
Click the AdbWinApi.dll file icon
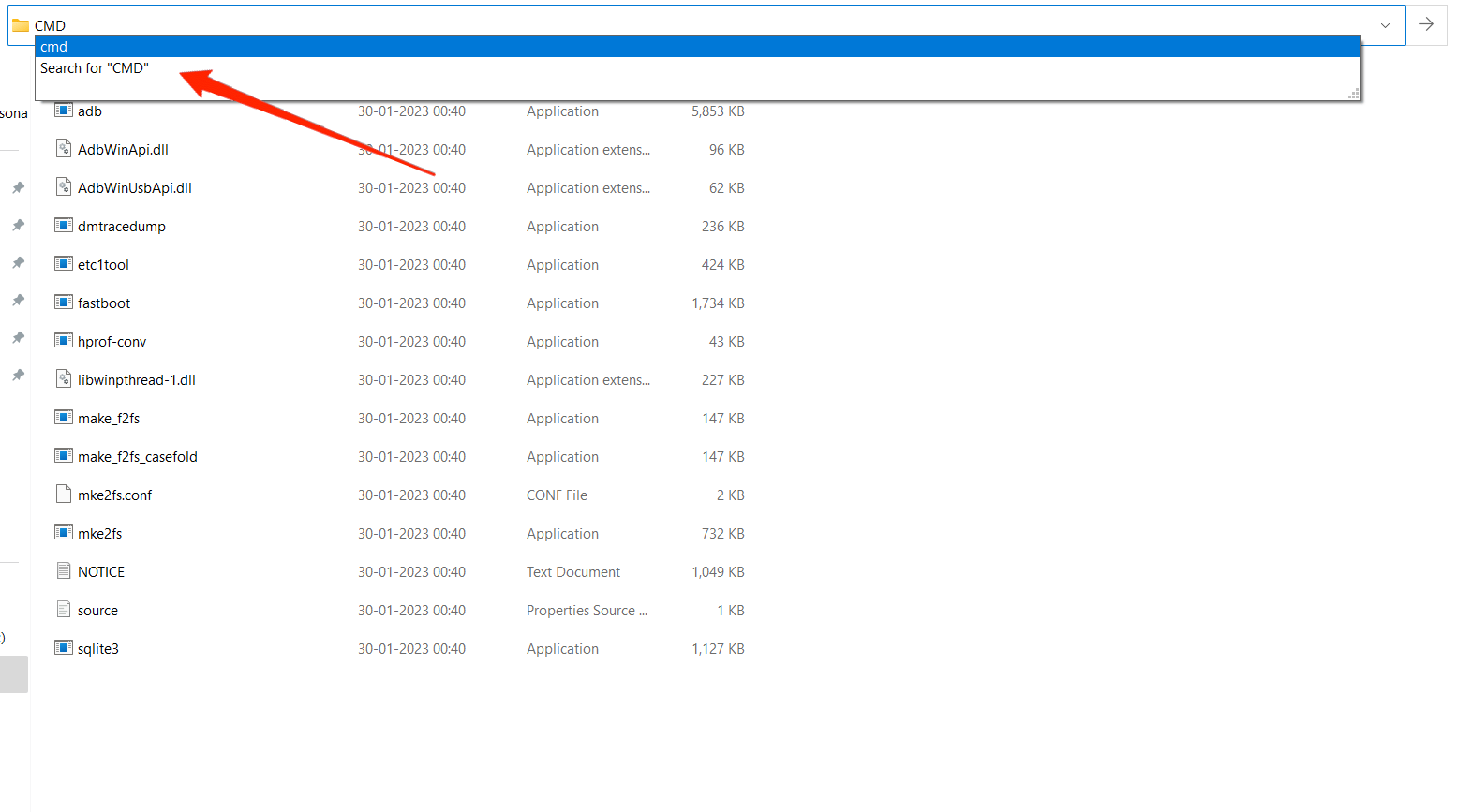[64, 149]
